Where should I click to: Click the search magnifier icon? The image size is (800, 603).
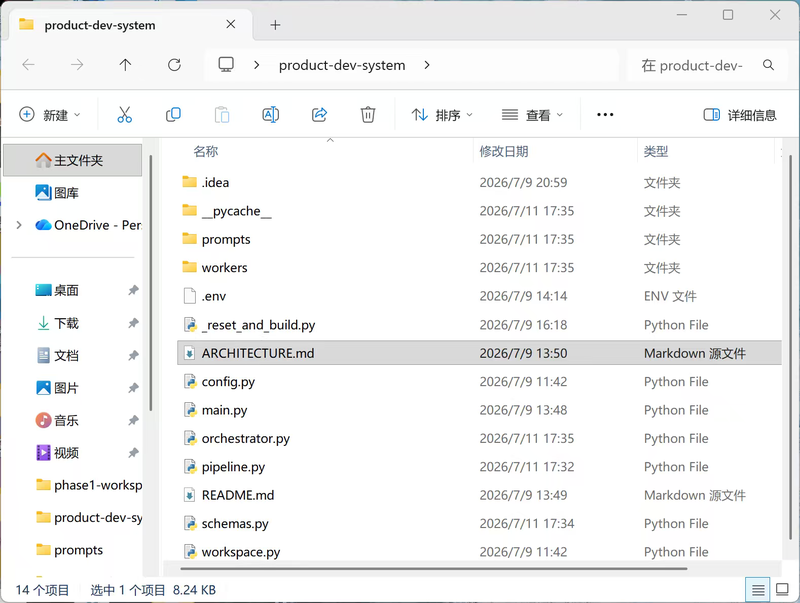tap(768, 65)
